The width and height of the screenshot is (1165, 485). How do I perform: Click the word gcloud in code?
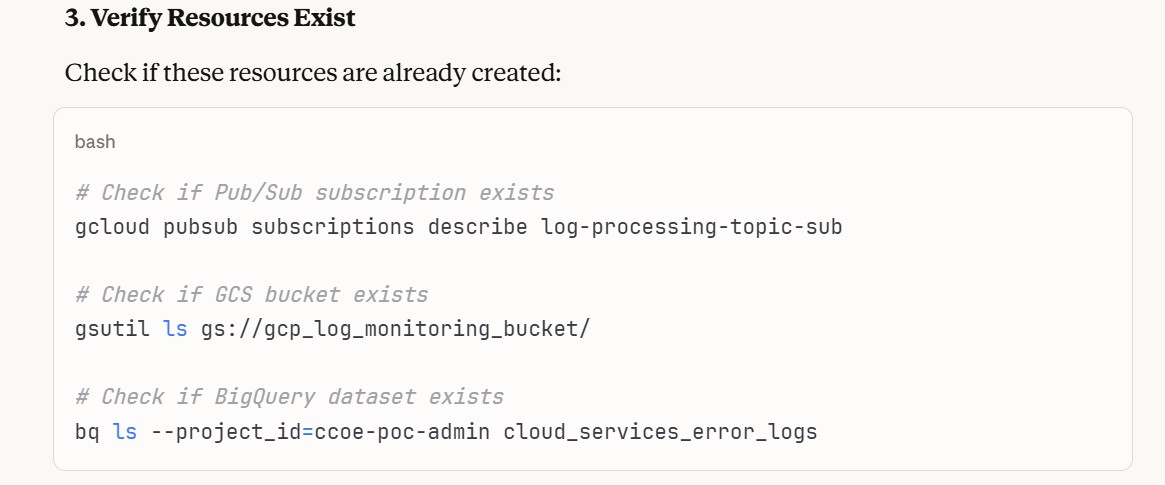click(x=113, y=227)
